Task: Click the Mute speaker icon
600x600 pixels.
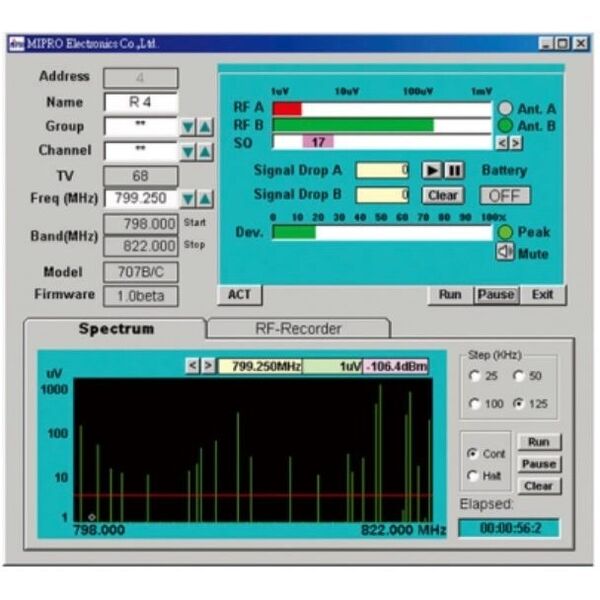Action: coord(505,253)
